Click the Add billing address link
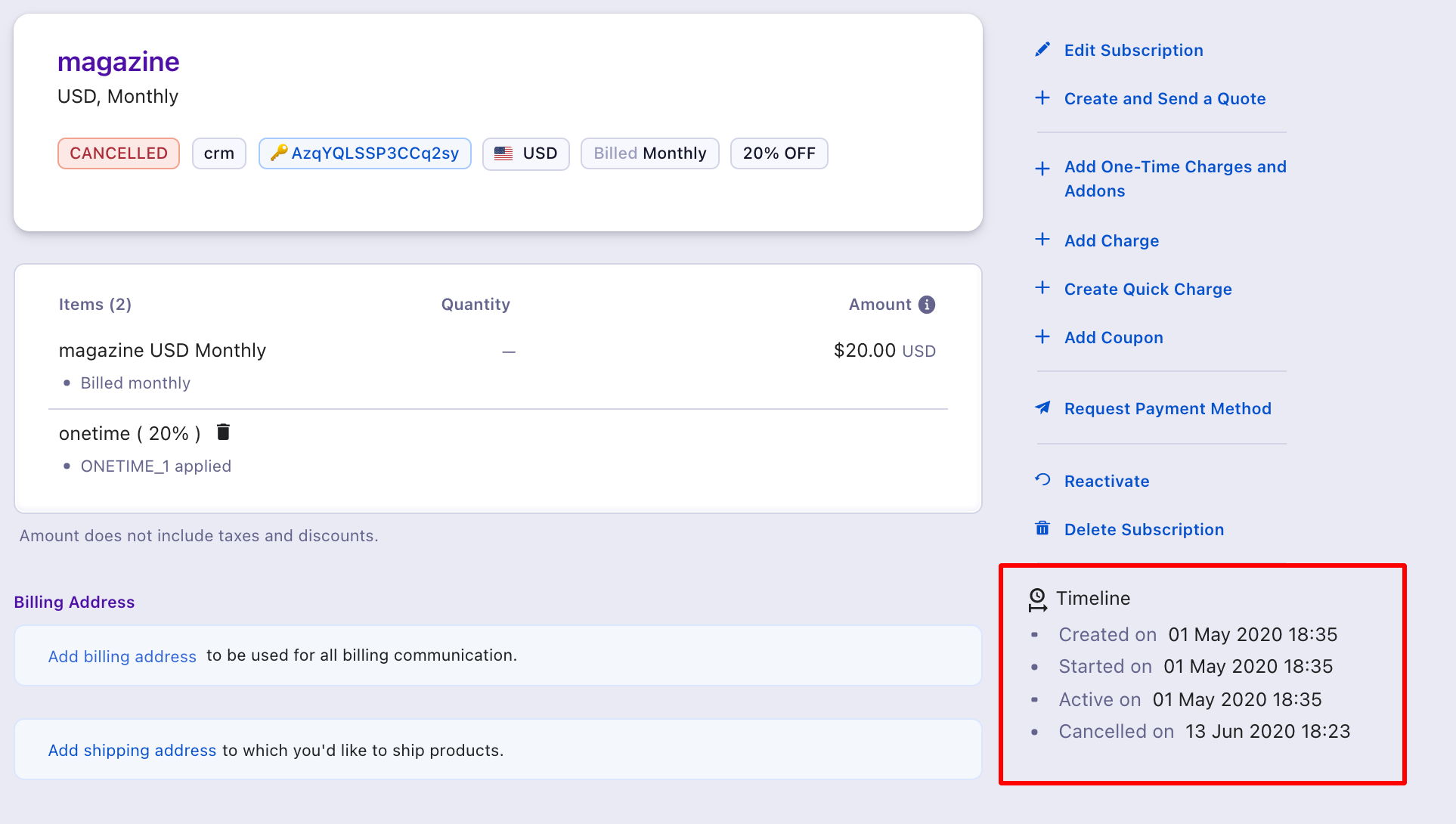Viewport: 1456px width, 824px height. [x=122, y=656]
